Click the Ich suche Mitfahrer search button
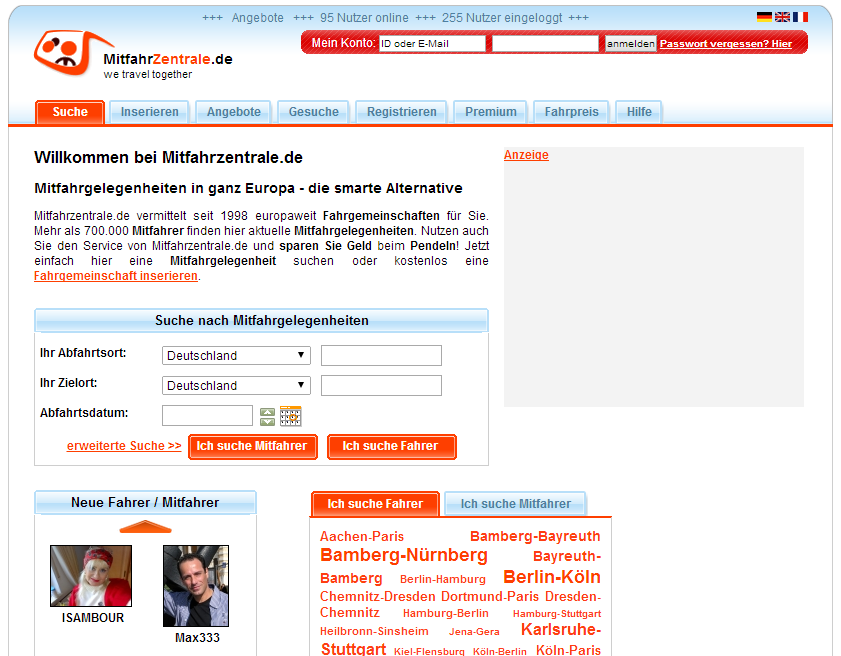Viewport: 841px width, 656px height. click(x=253, y=446)
